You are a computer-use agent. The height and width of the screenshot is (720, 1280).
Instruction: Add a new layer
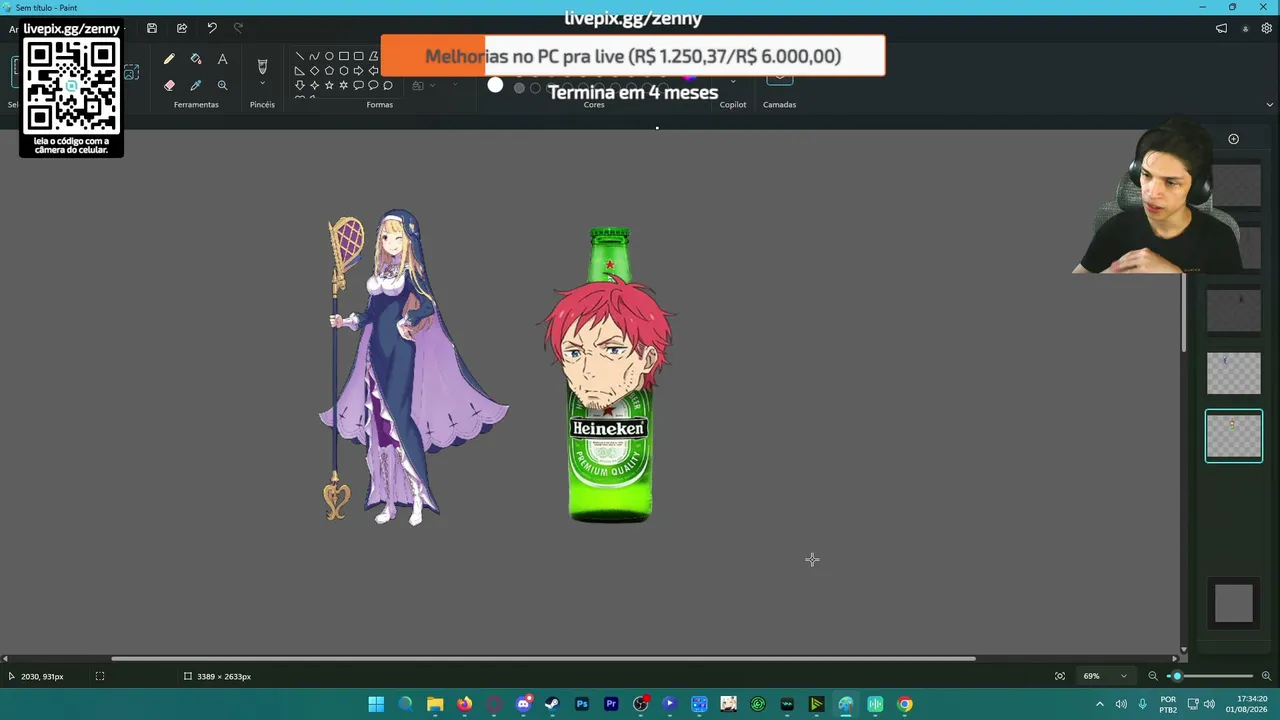pos(1233,139)
